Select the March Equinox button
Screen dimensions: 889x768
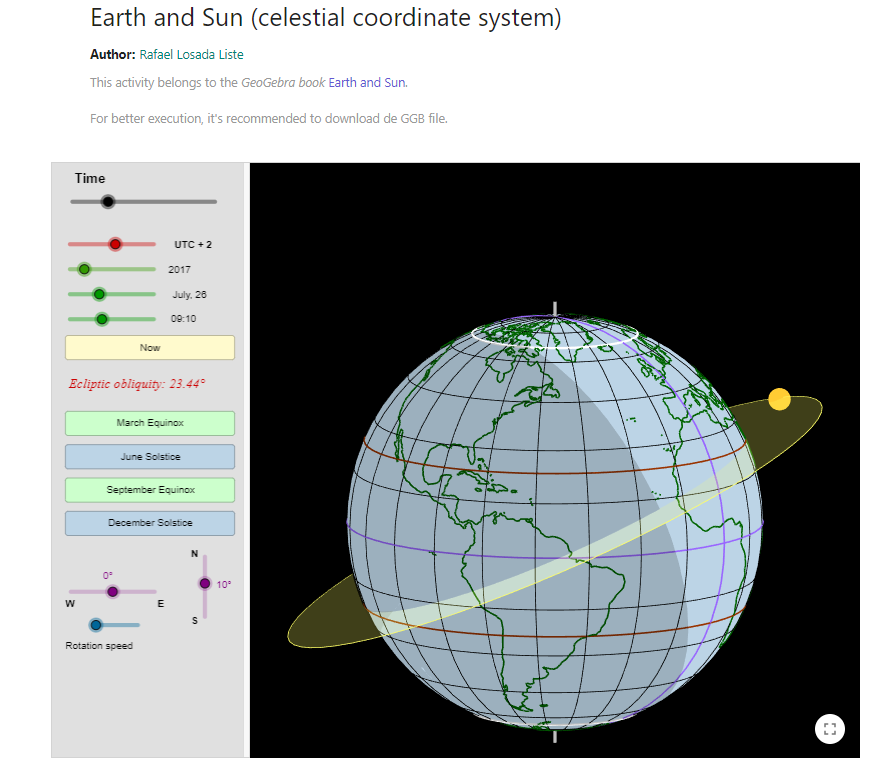pyautogui.click(x=150, y=423)
